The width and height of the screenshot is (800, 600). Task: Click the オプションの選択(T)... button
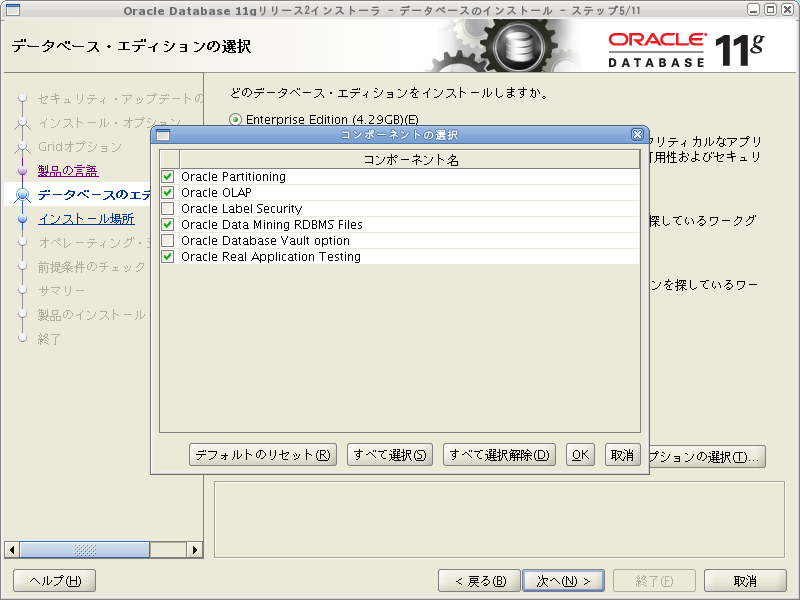click(x=707, y=456)
